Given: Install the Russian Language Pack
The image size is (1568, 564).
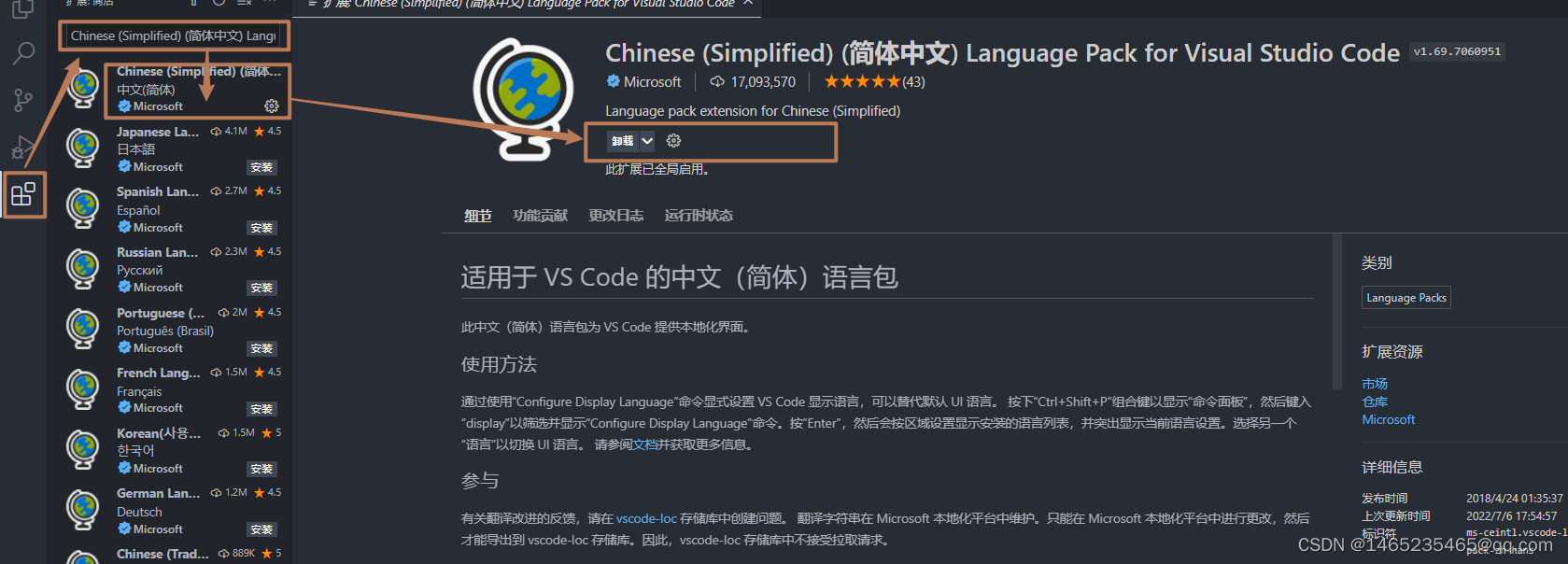Looking at the screenshot, I should [261, 288].
